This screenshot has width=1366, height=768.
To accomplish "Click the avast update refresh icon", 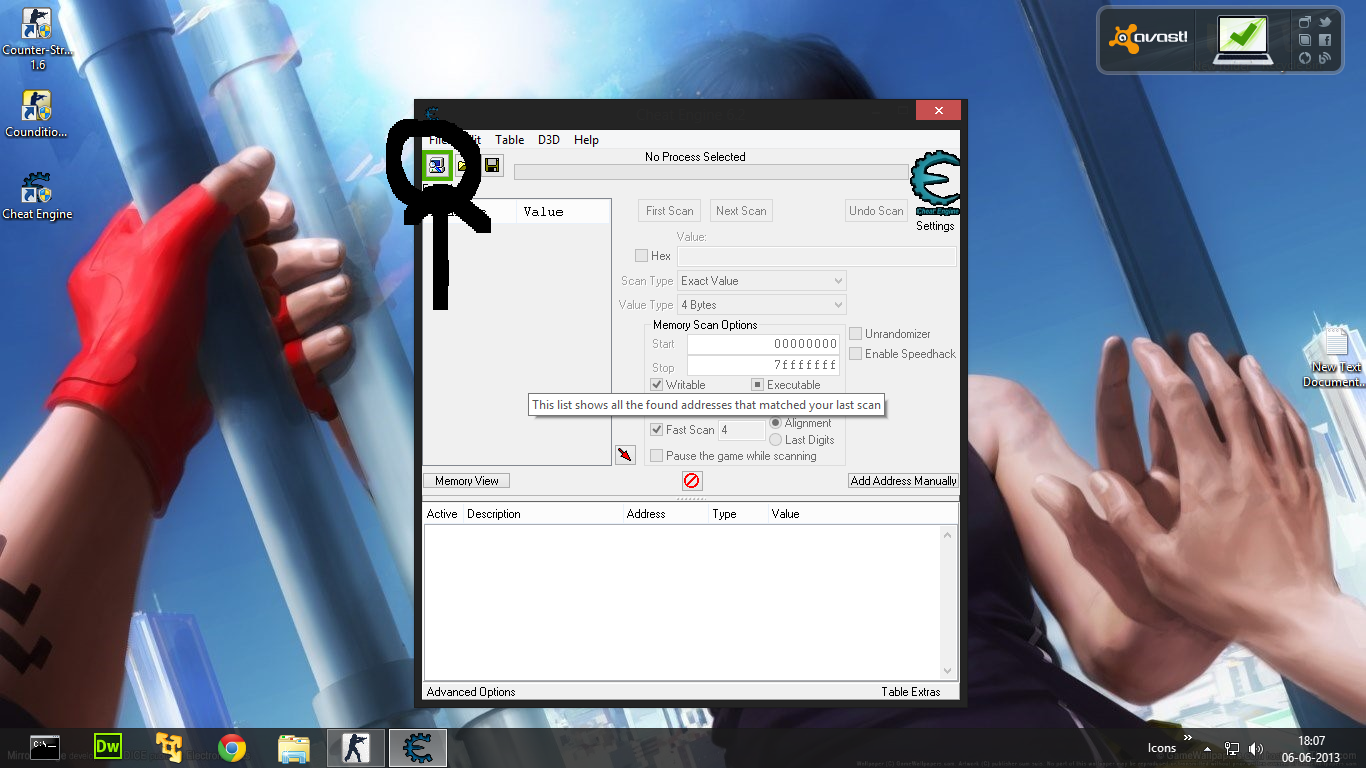I will click(x=1305, y=58).
